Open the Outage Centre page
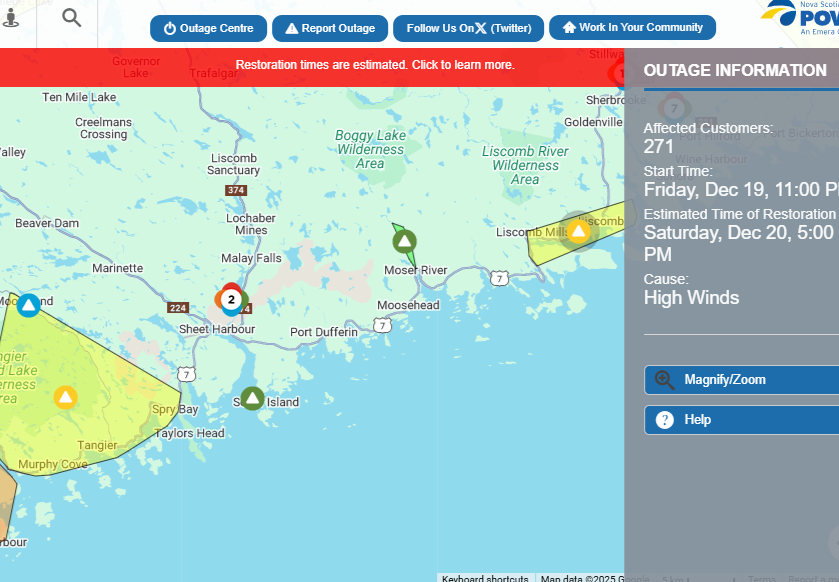Screen dimensions: 839x582 (208, 28)
